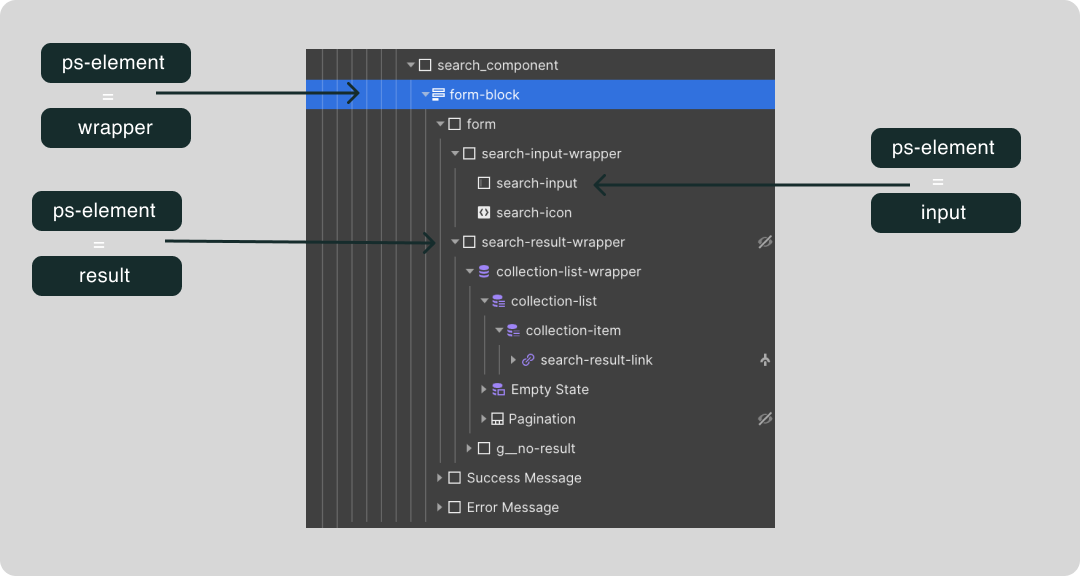This screenshot has width=1080, height=576.
Task: Click the collection-list icon
Action: click(x=497, y=300)
